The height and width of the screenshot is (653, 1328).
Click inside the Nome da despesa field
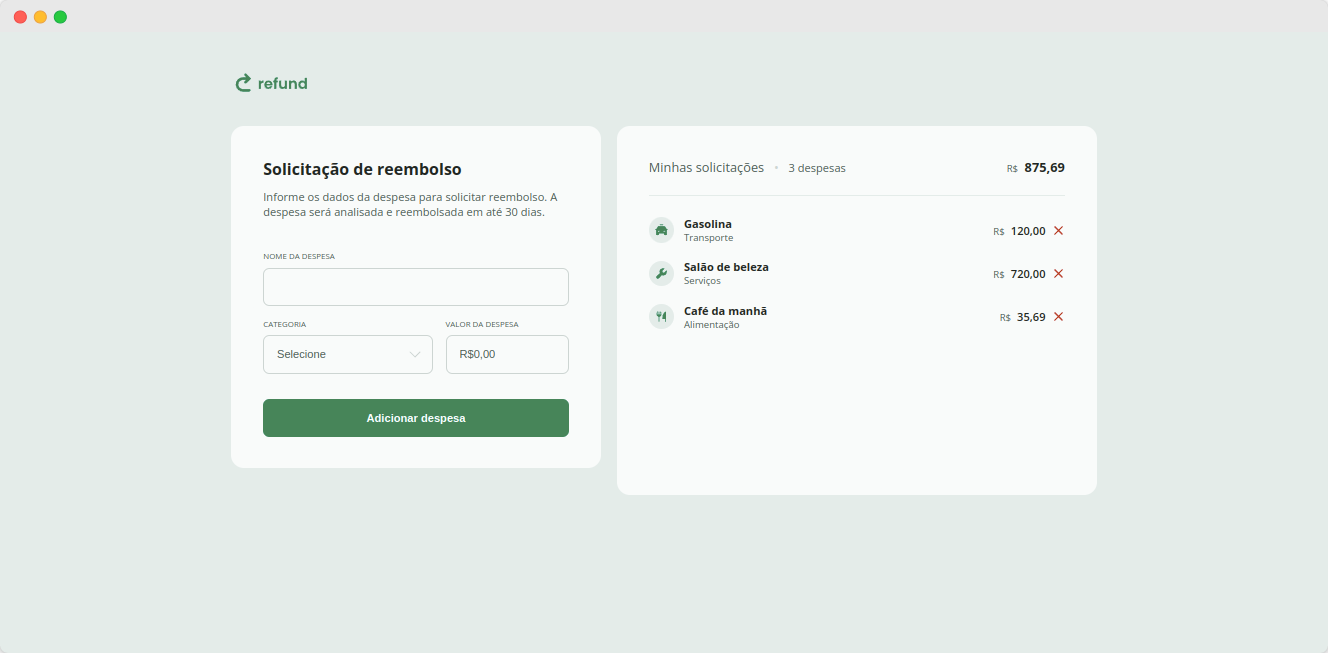[416, 287]
